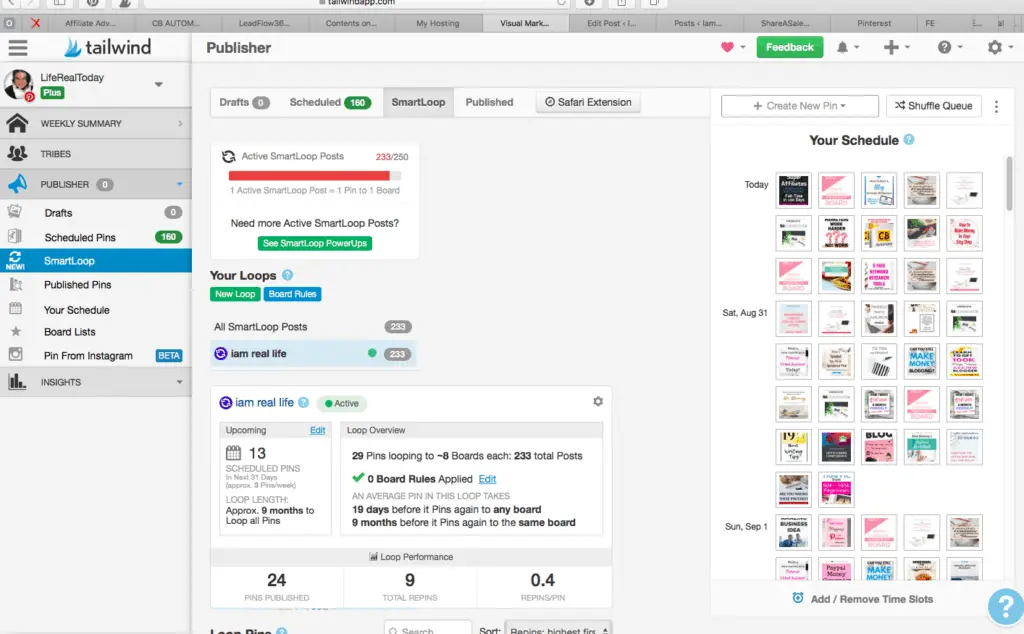This screenshot has width=1024, height=634.
Task: Expand the Weekly Summary chevron
Action: click(180, 123)
